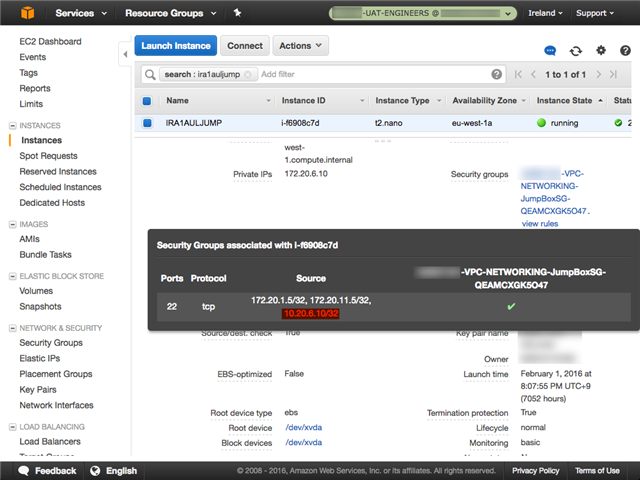
Task: Collapse the INSTANCES sidebar section
Action: (x=12, y=126)
